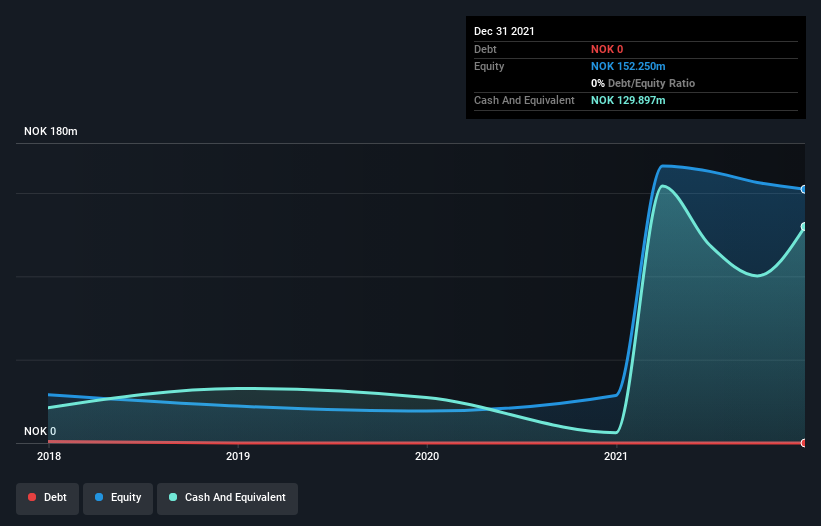Screen dimensions: 821x526
Task: Select the Equity end-point marker for Dec 2021
Action: coord(804,189)
